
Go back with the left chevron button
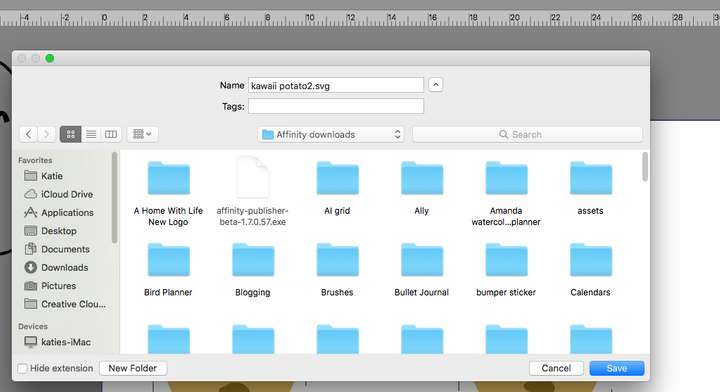[x=28, y=134]
